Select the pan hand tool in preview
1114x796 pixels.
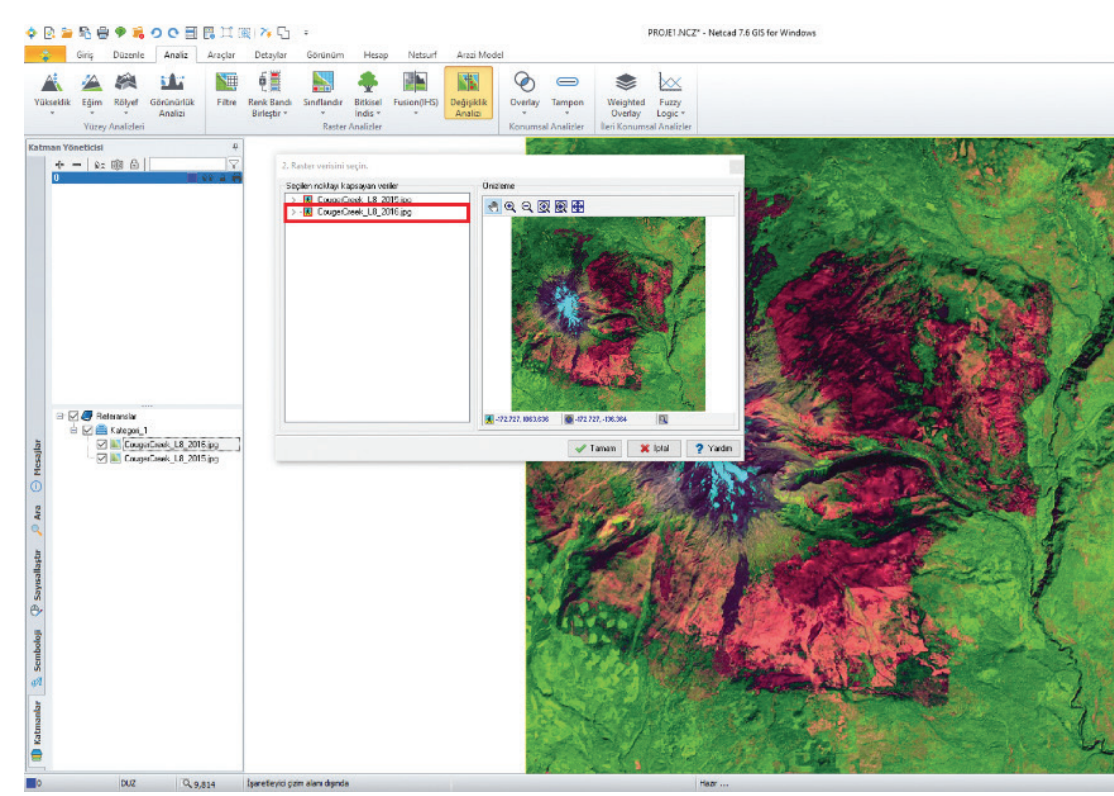(492, 207)
